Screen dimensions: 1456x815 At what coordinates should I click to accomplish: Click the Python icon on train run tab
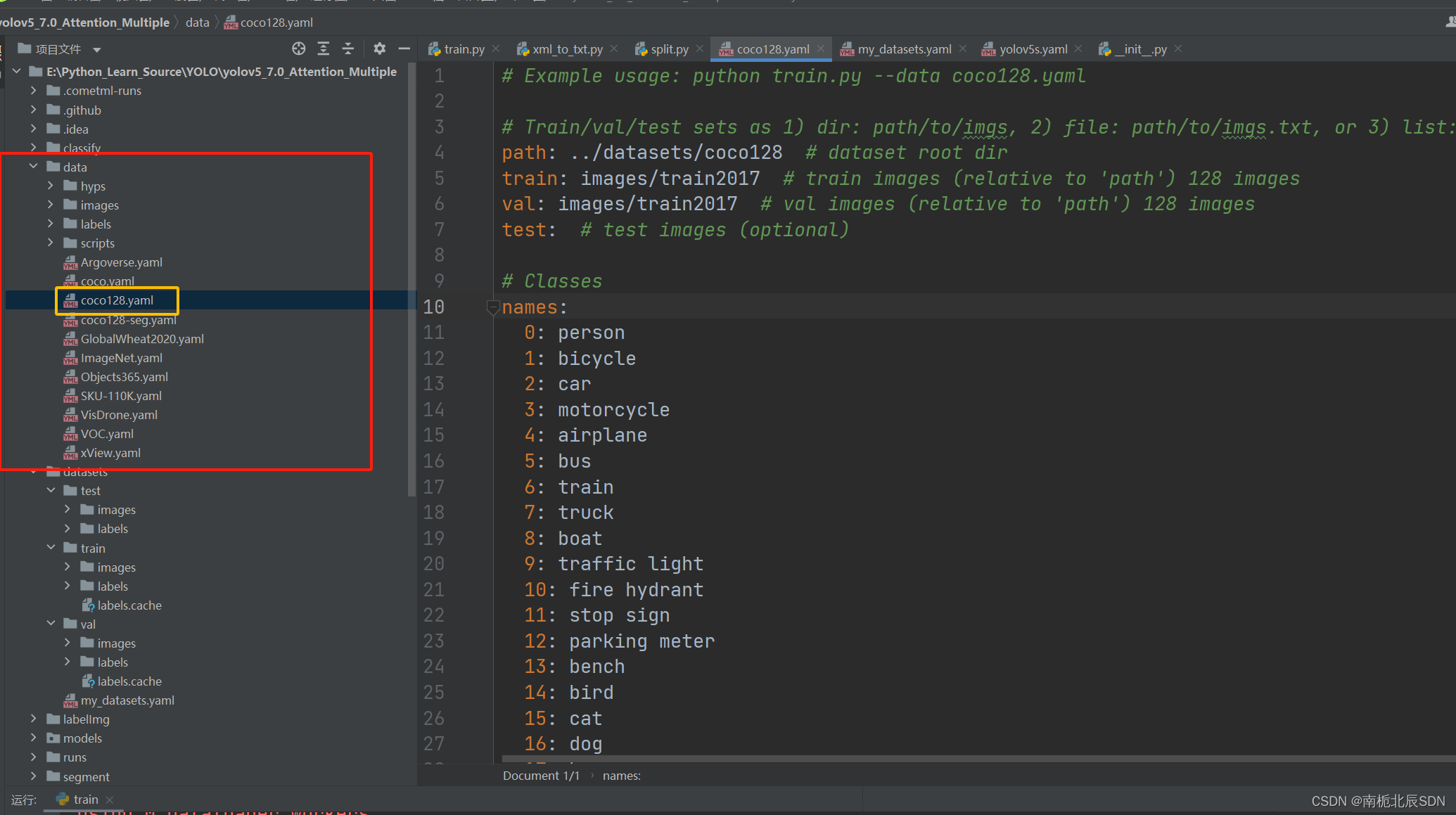coord(63,800)
